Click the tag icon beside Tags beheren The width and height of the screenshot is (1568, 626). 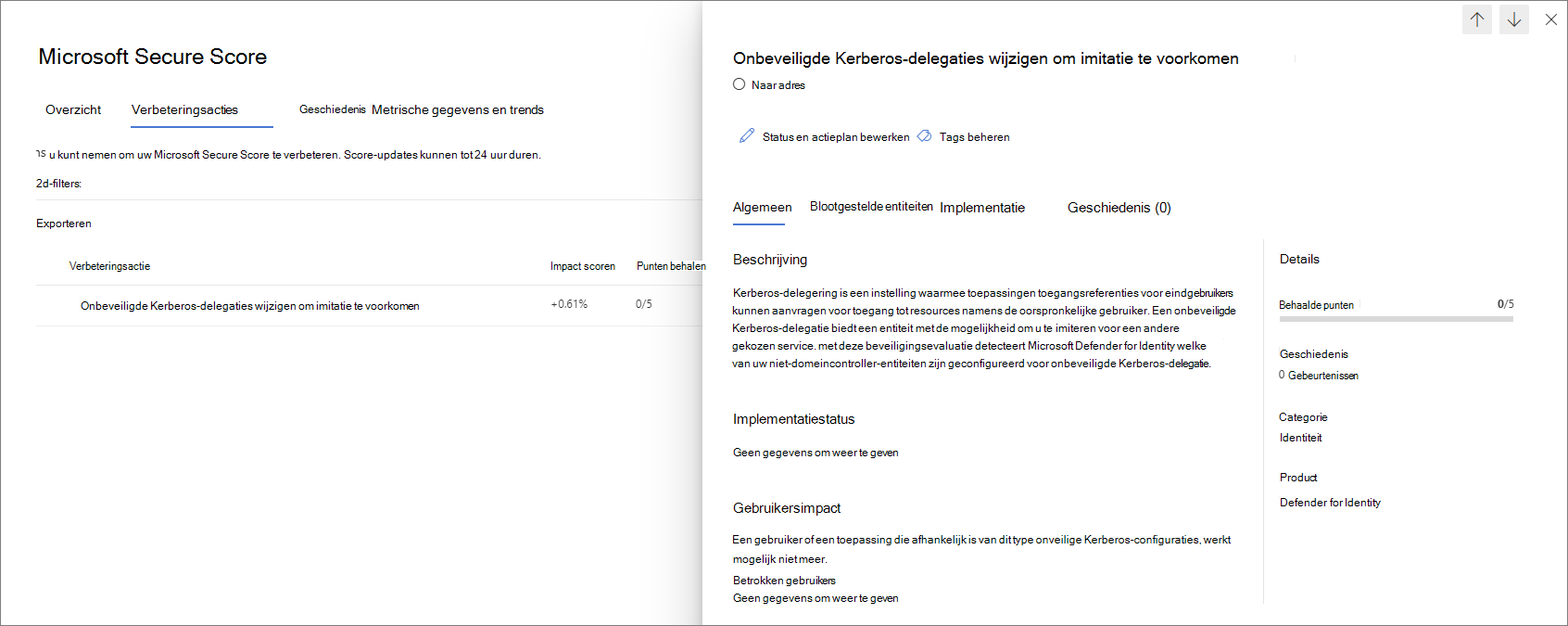[x=924, y=136]
